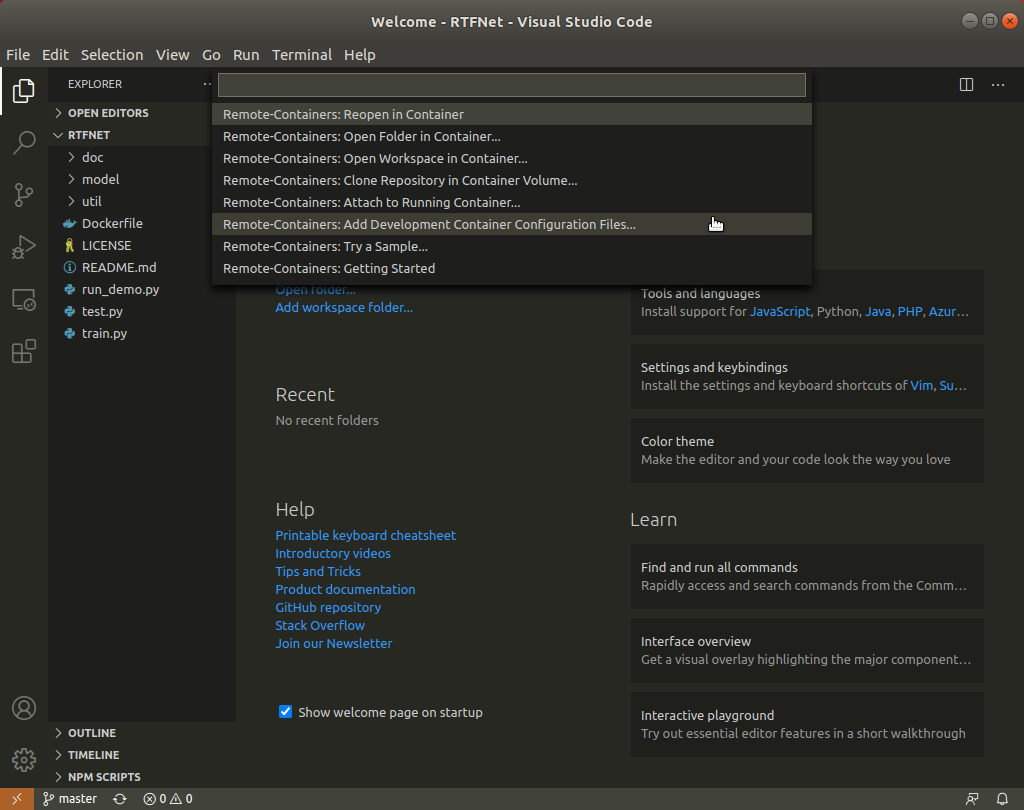Click the master branch status item

tap(70, 799)
